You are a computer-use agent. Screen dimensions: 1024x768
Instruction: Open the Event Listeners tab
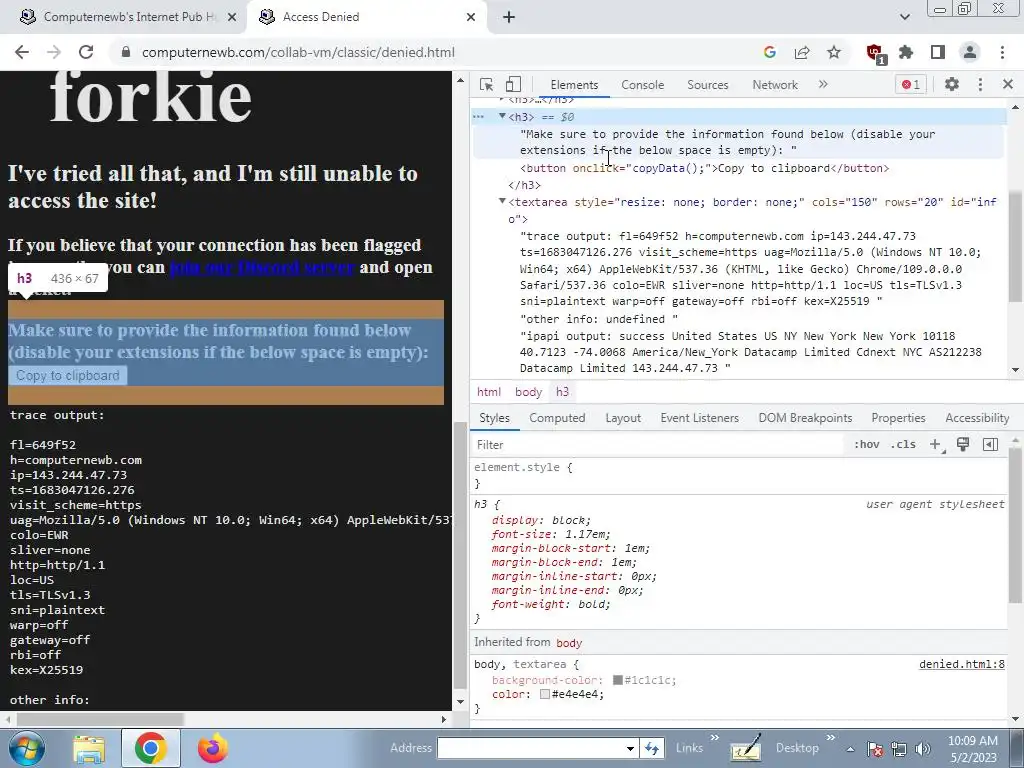point(699,418)
